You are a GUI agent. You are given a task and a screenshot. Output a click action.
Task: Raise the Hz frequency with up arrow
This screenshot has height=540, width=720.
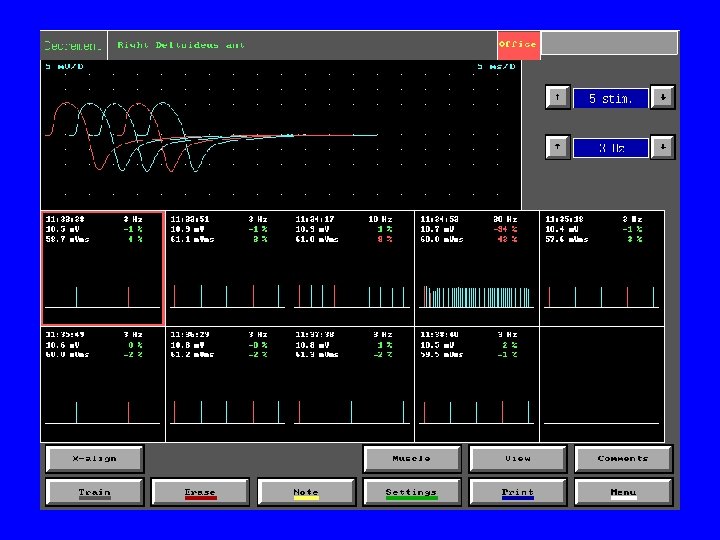pos(557,147)
